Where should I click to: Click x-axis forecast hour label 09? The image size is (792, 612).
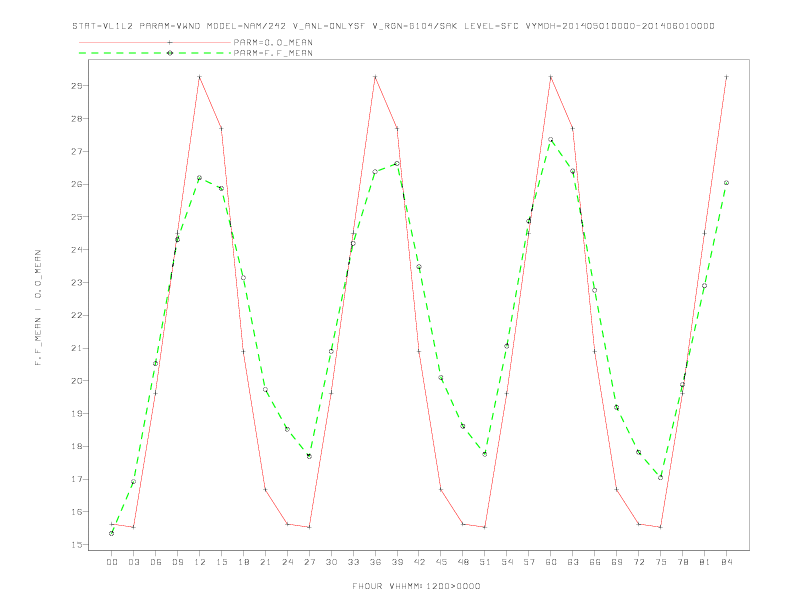tap(177, 562)
